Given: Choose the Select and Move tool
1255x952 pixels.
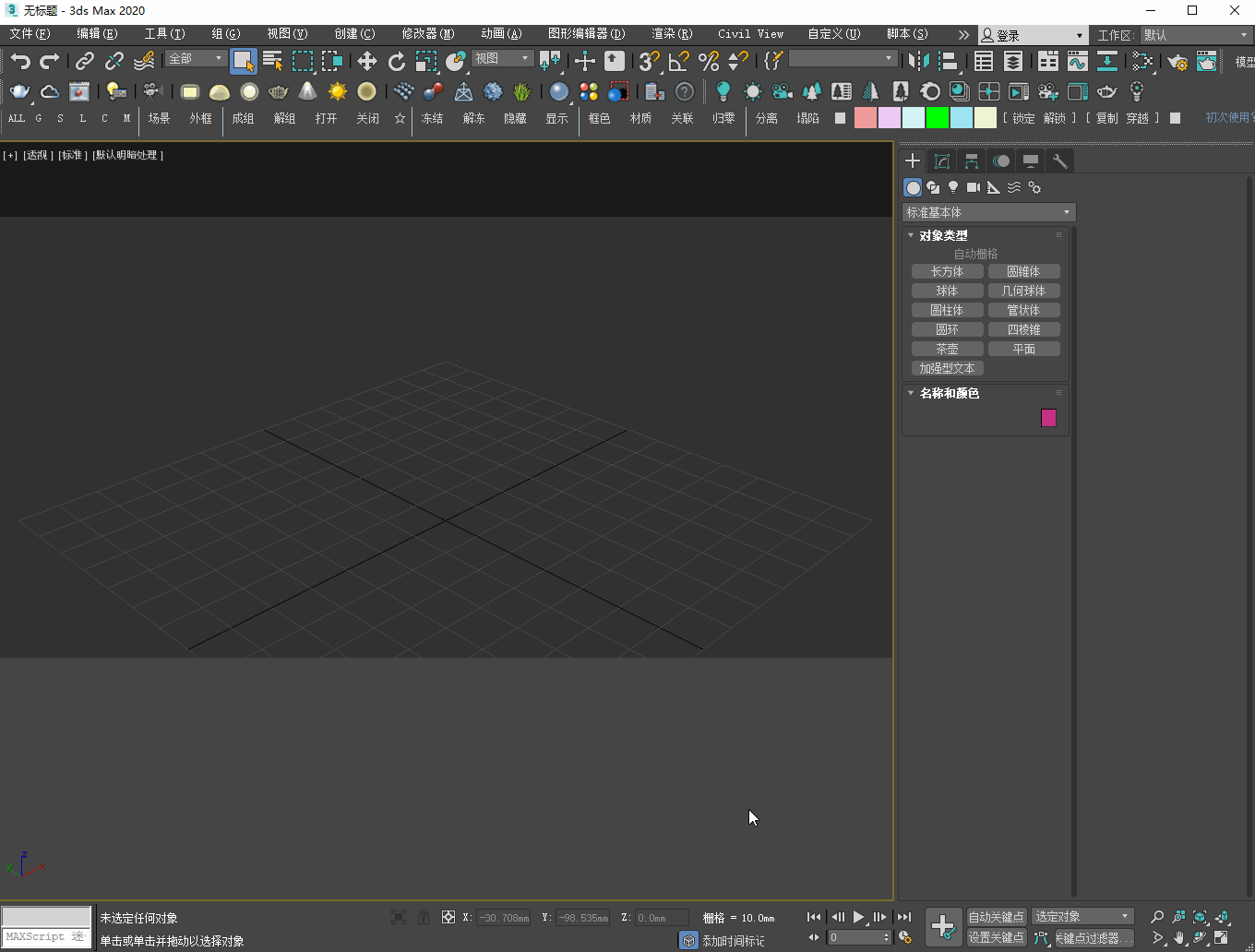Looking at the screenshot, I should (x=367, y=61).
